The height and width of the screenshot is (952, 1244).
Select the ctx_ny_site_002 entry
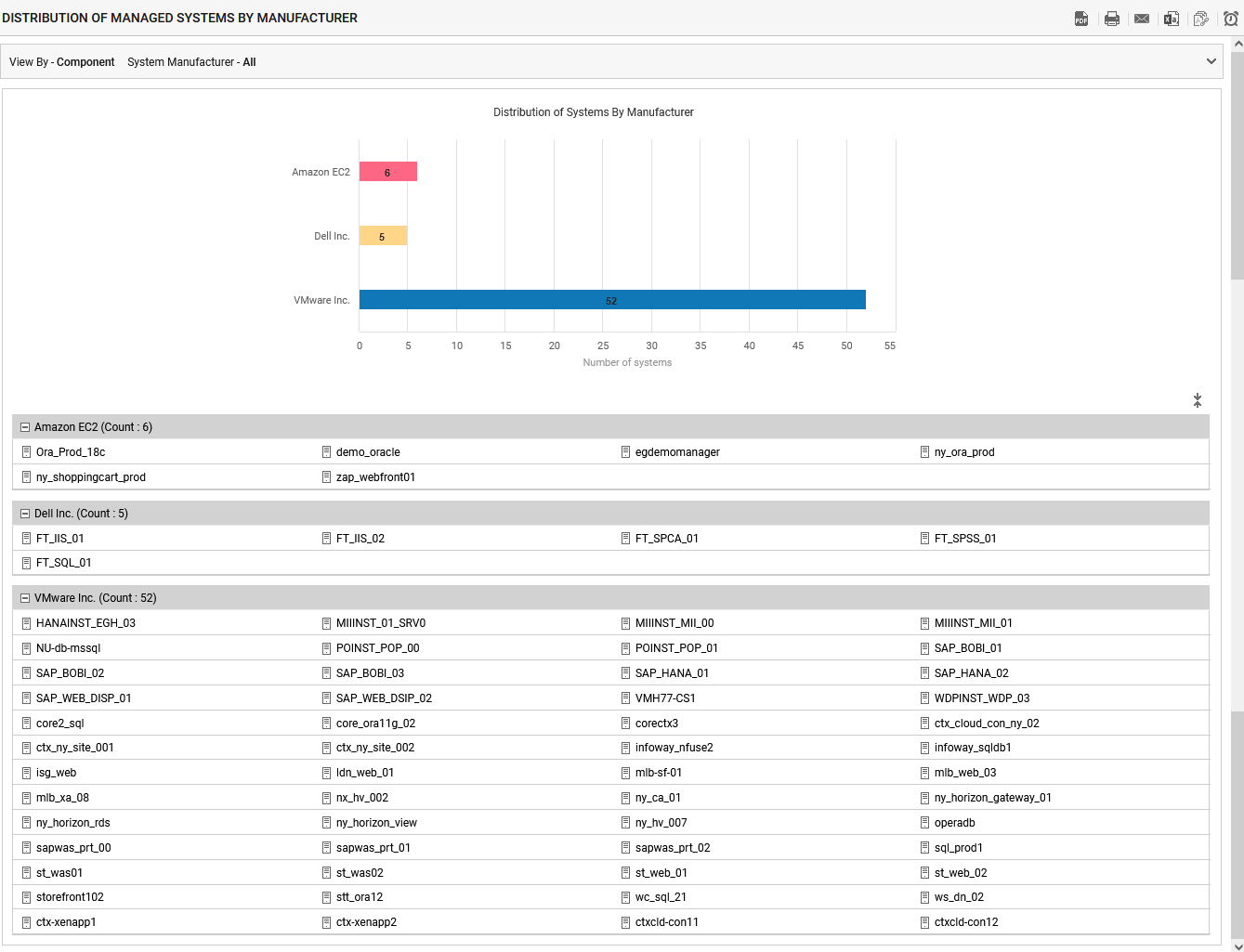[375, 748]
